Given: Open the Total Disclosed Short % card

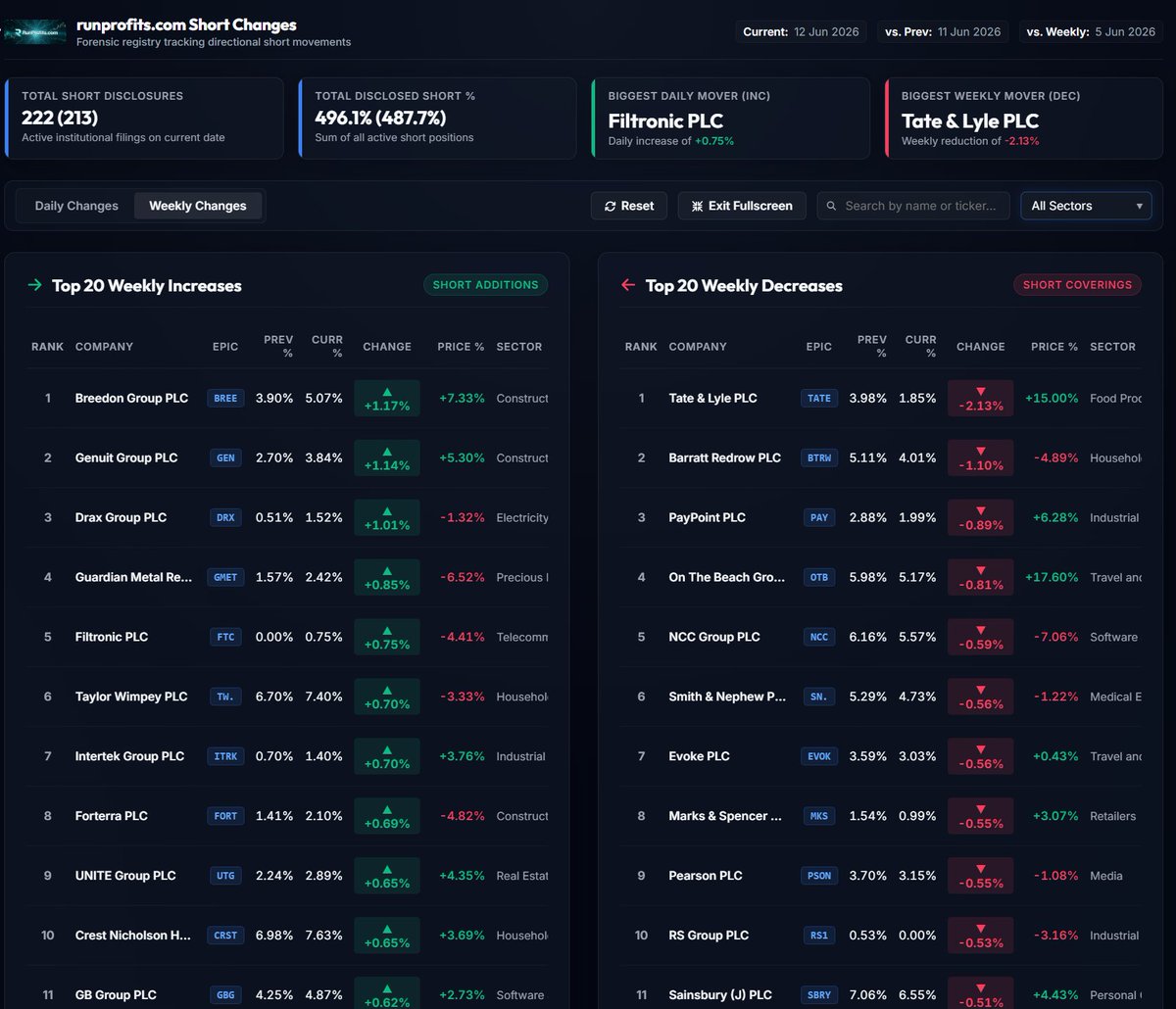Looking at the screenshot, I should 437,119.
